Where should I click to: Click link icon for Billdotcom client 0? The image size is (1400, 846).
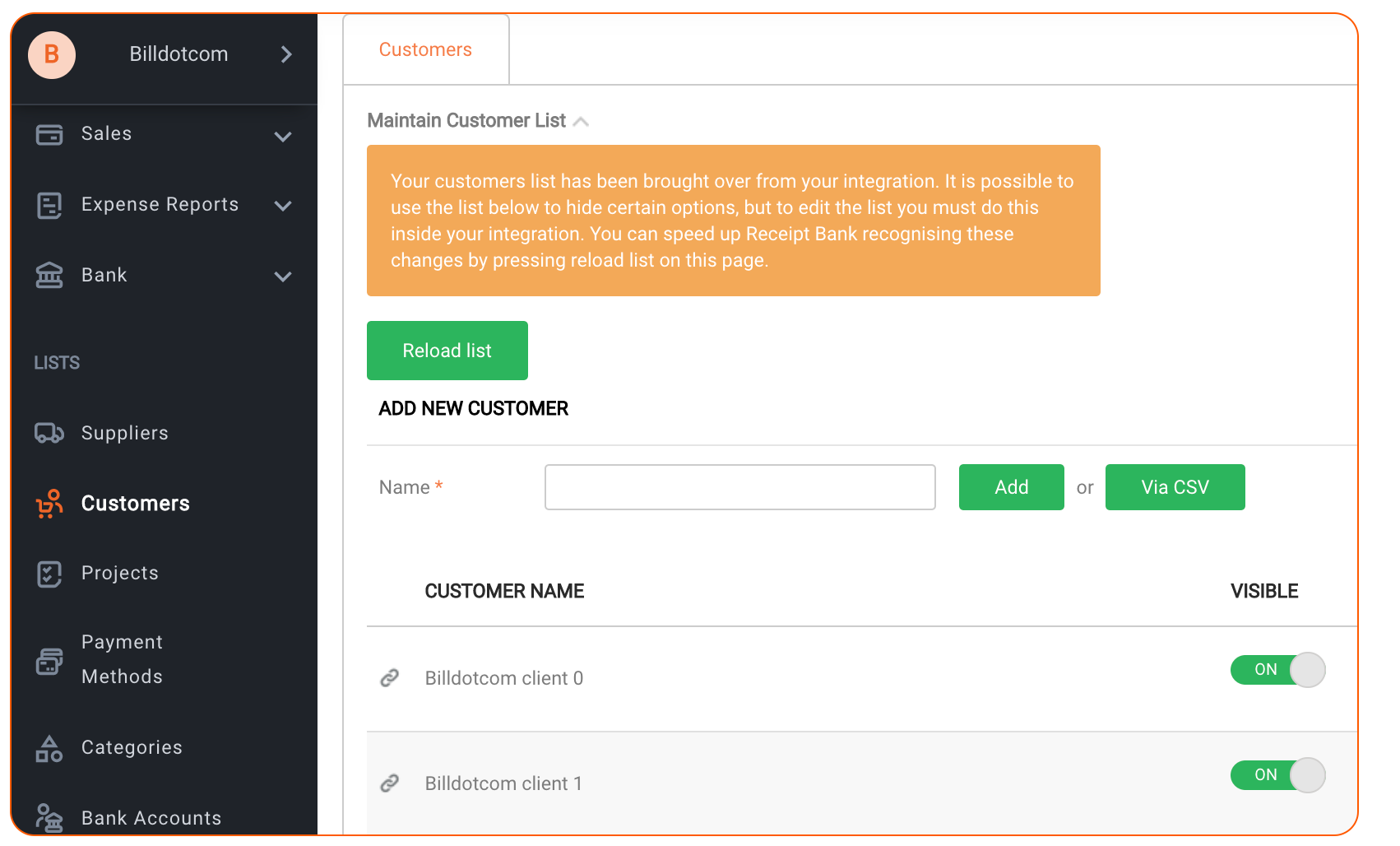[390, 677]
